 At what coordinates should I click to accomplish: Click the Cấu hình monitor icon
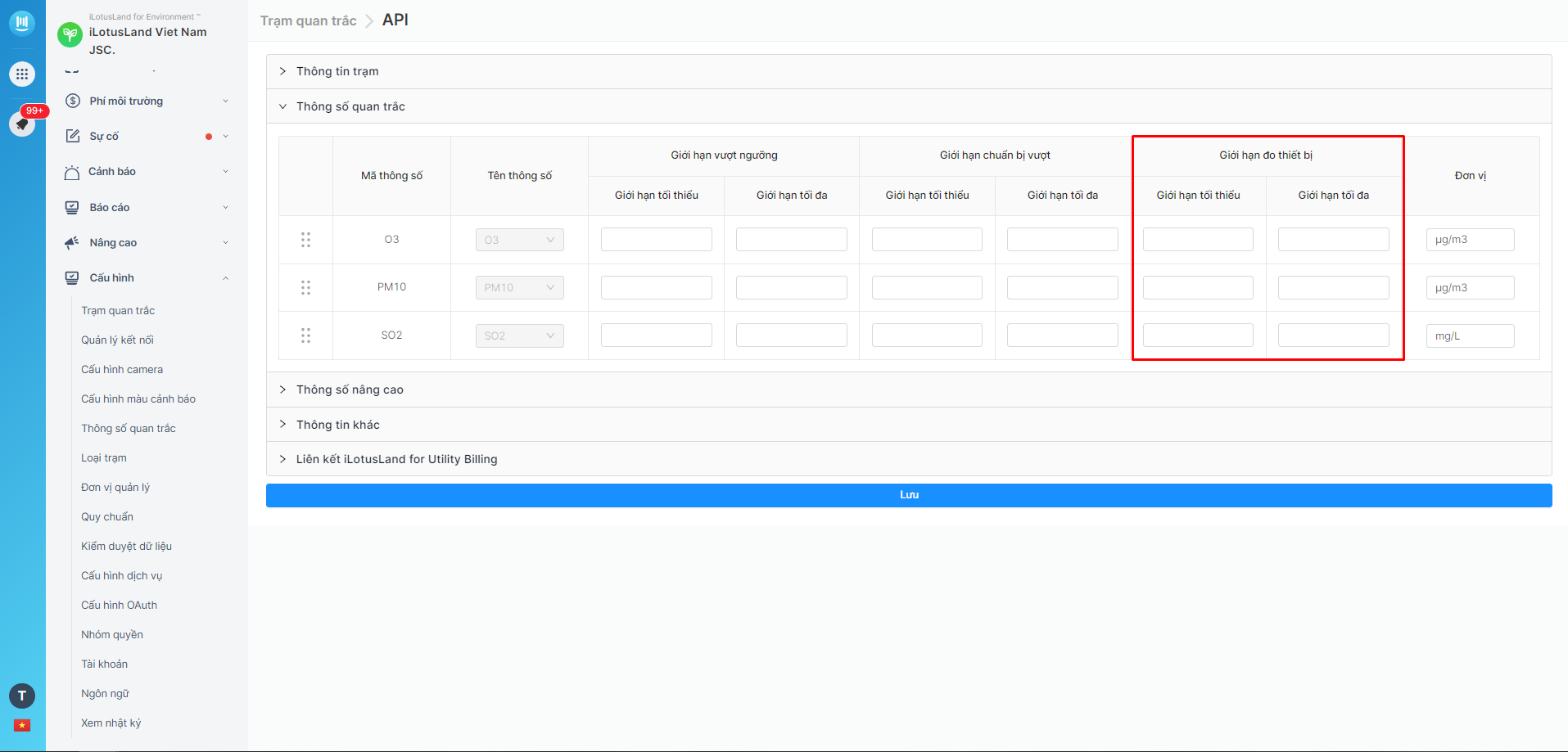(x=72, y=277)
